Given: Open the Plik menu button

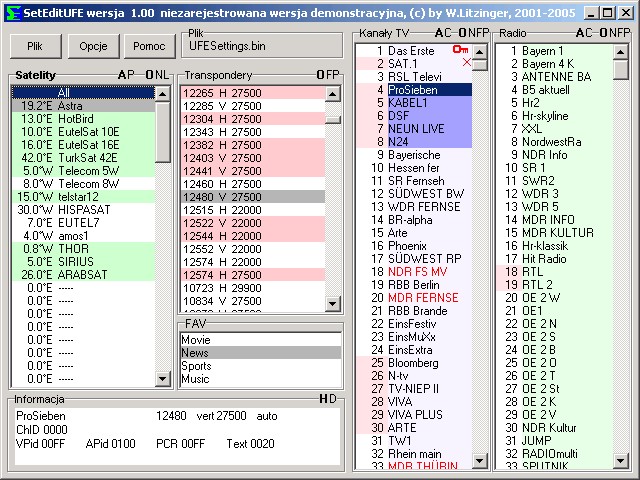Looking at the screenshot, I should click(35, 46).
